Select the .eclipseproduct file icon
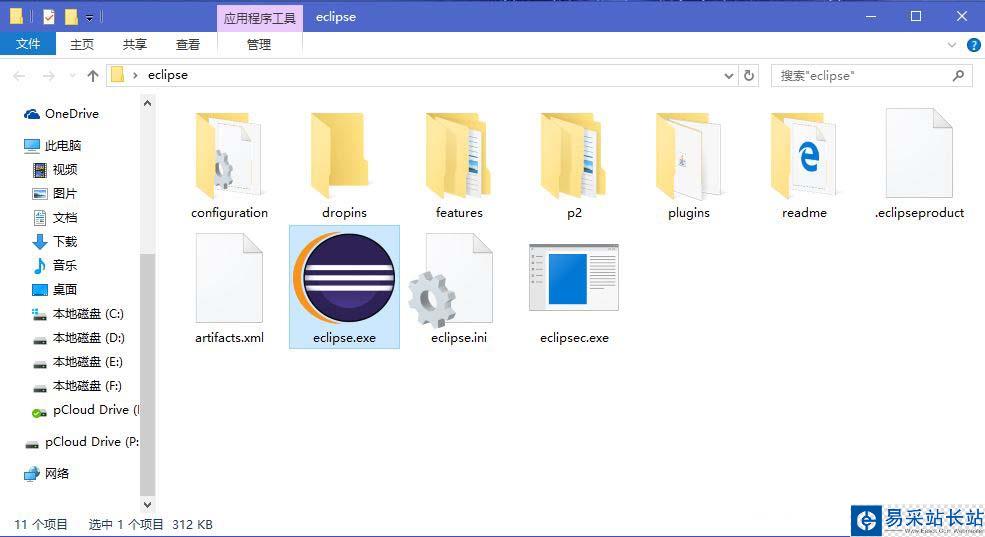 point(919,153)
